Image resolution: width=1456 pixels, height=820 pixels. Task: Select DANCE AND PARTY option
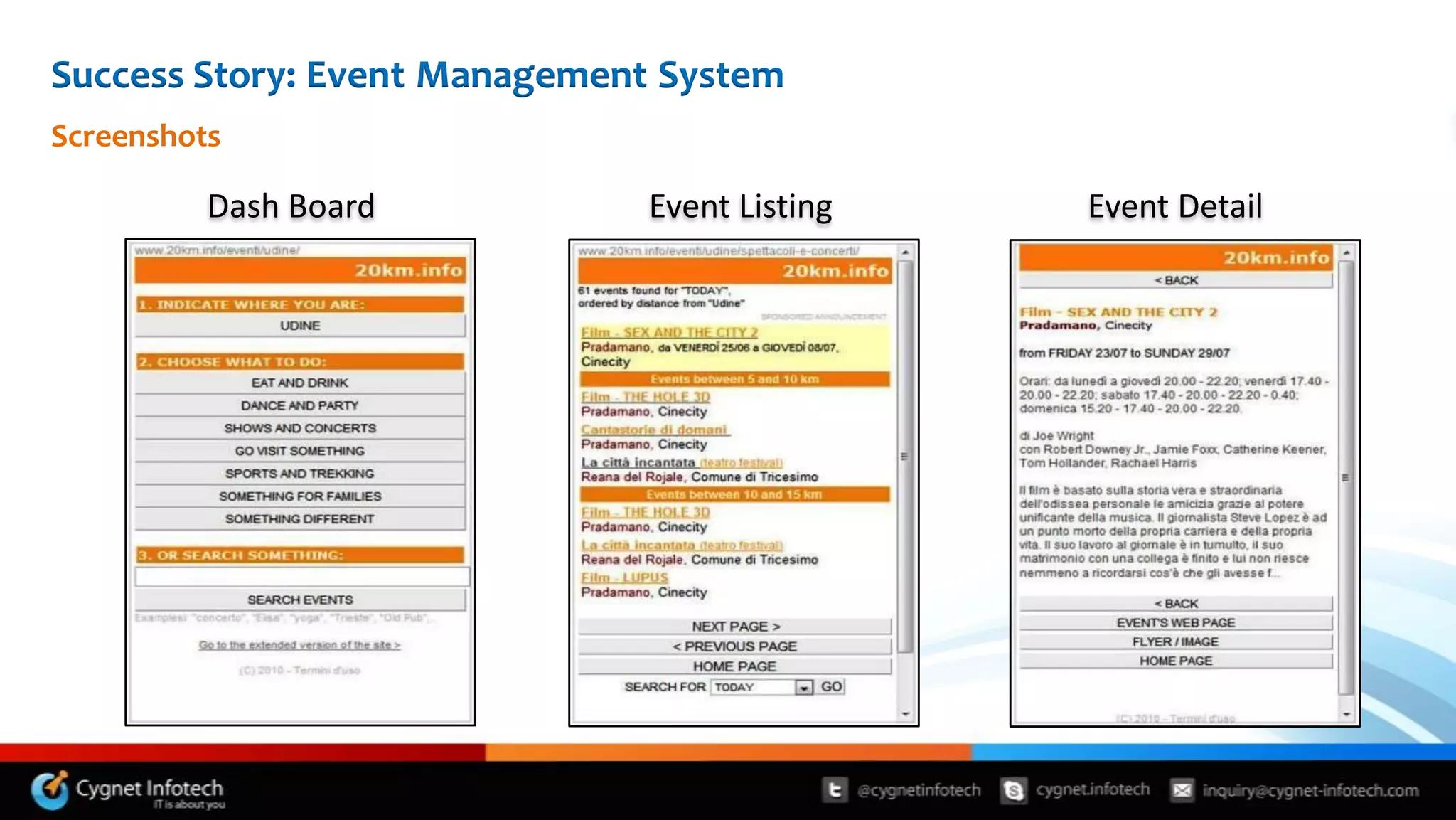(300, 405)
